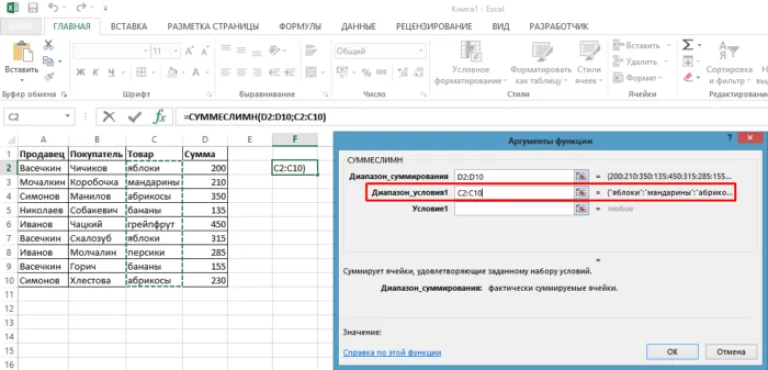768x370 pixels.
Task: Confirm formula entry with checkmark icon
Action: point(134,117)
